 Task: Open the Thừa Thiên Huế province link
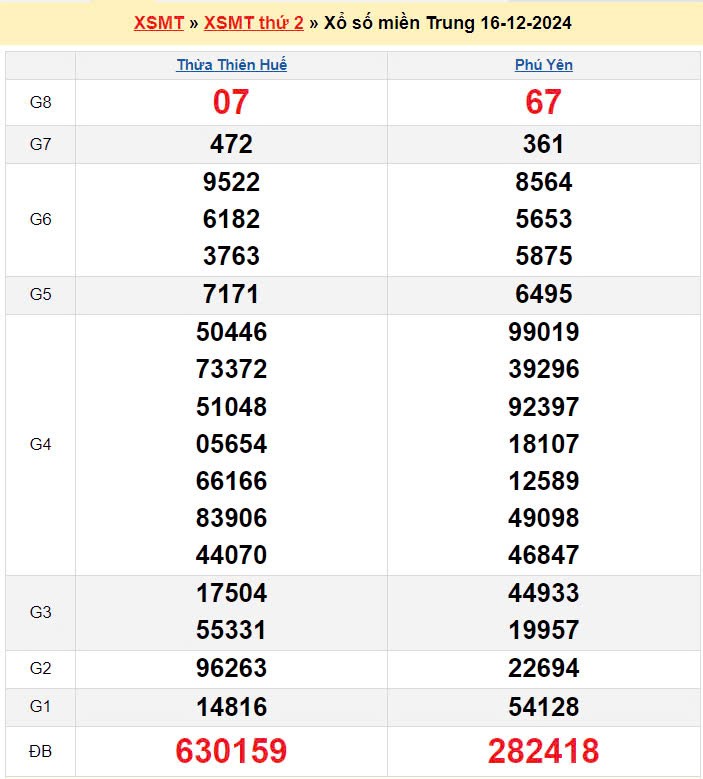232,65
